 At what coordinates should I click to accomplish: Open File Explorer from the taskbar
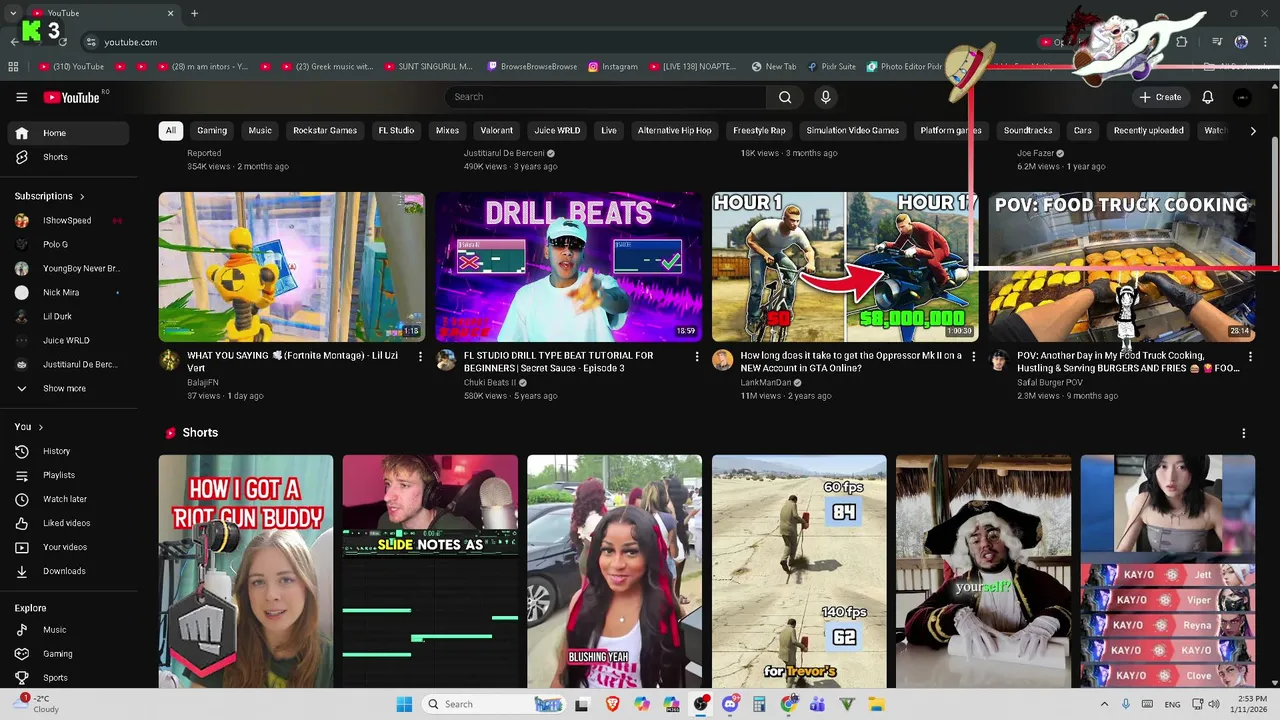coord(876,704)
